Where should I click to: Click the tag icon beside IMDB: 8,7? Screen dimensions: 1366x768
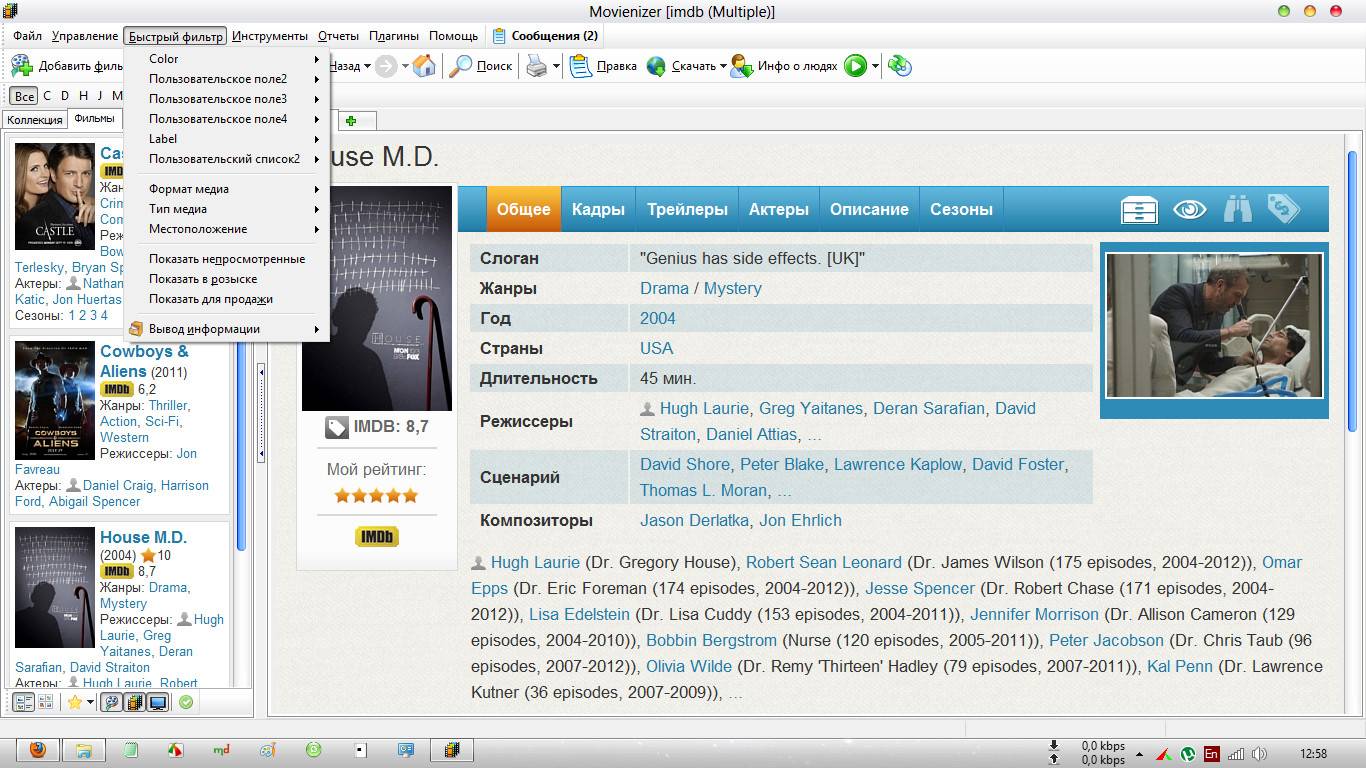coord(337,427)
